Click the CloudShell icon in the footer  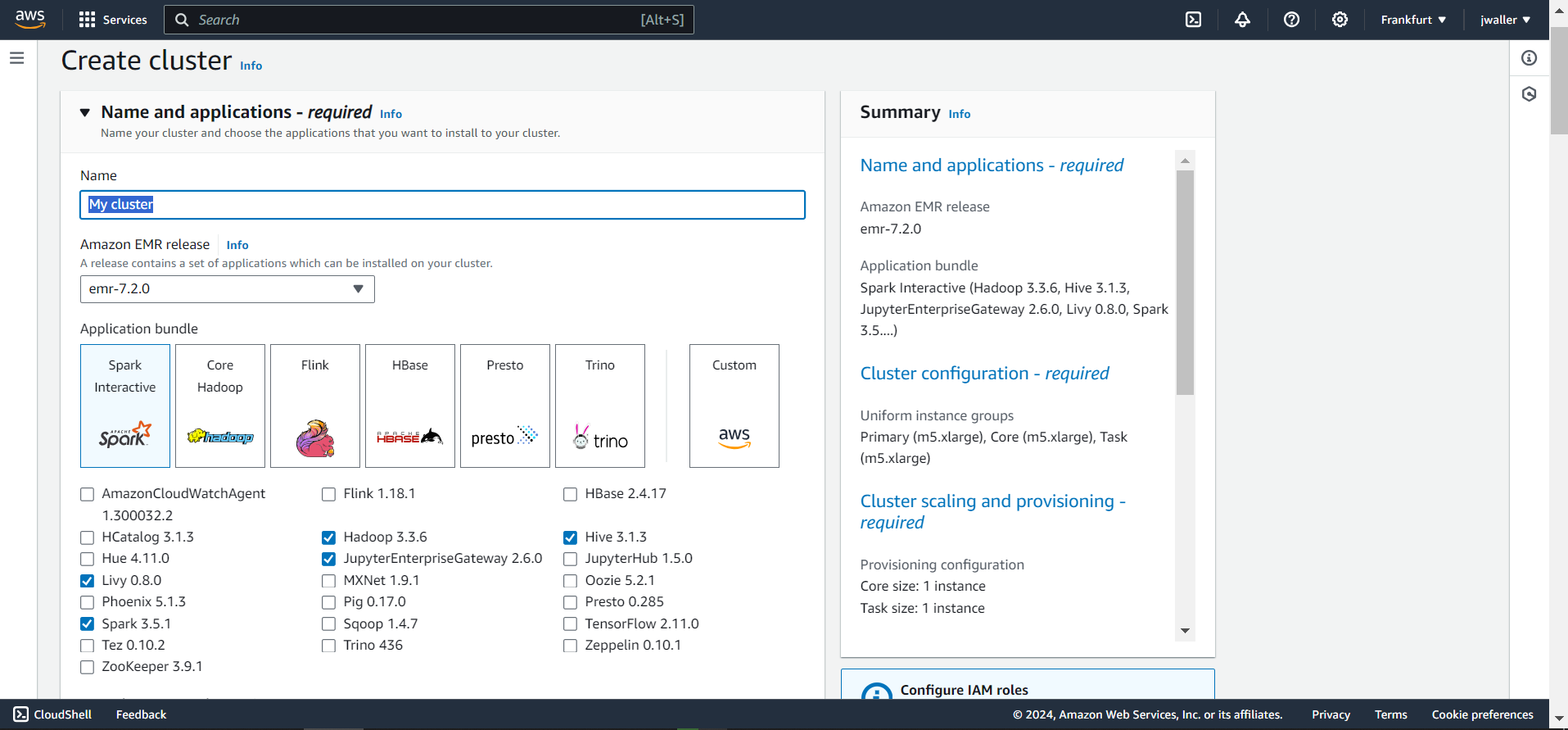[21, 714]
